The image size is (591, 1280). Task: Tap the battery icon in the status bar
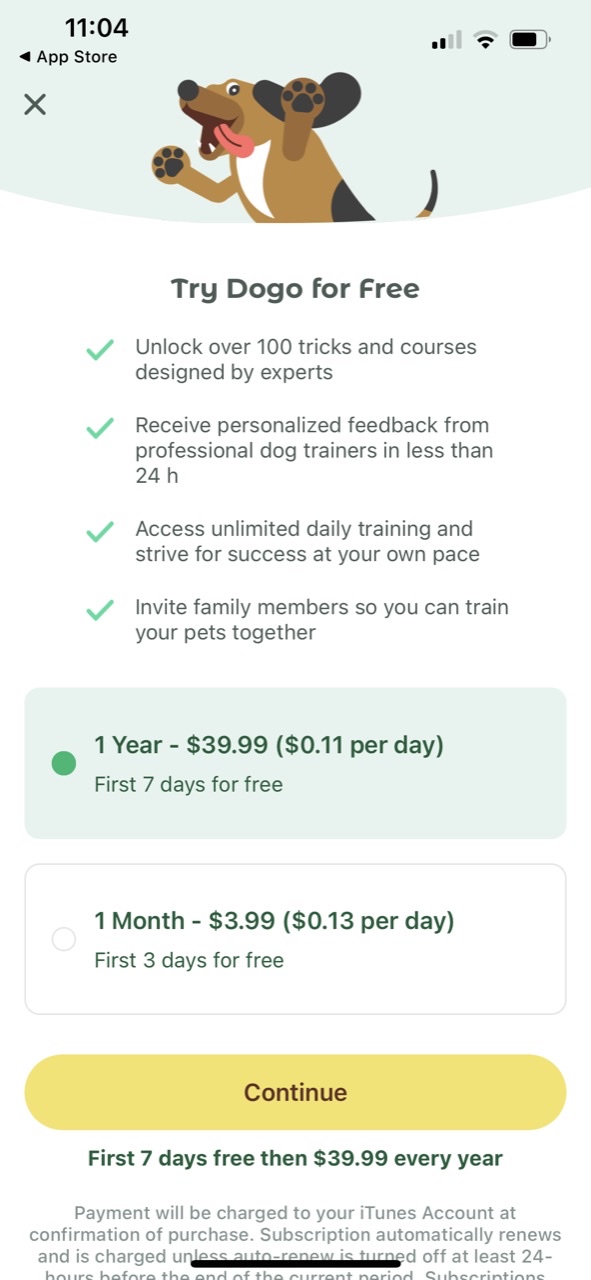click(527, 39)
